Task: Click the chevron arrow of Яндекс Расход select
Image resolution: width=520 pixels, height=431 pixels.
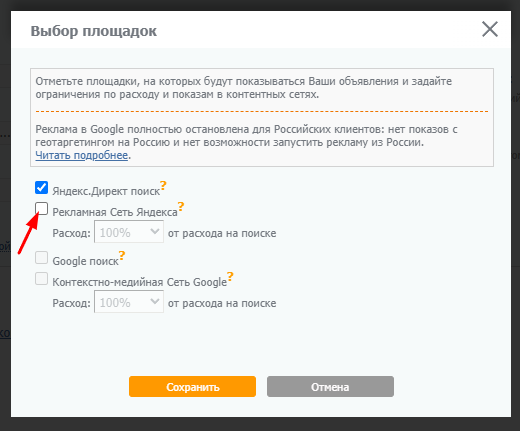Action: pyautogui.click(x=155, y=231)
